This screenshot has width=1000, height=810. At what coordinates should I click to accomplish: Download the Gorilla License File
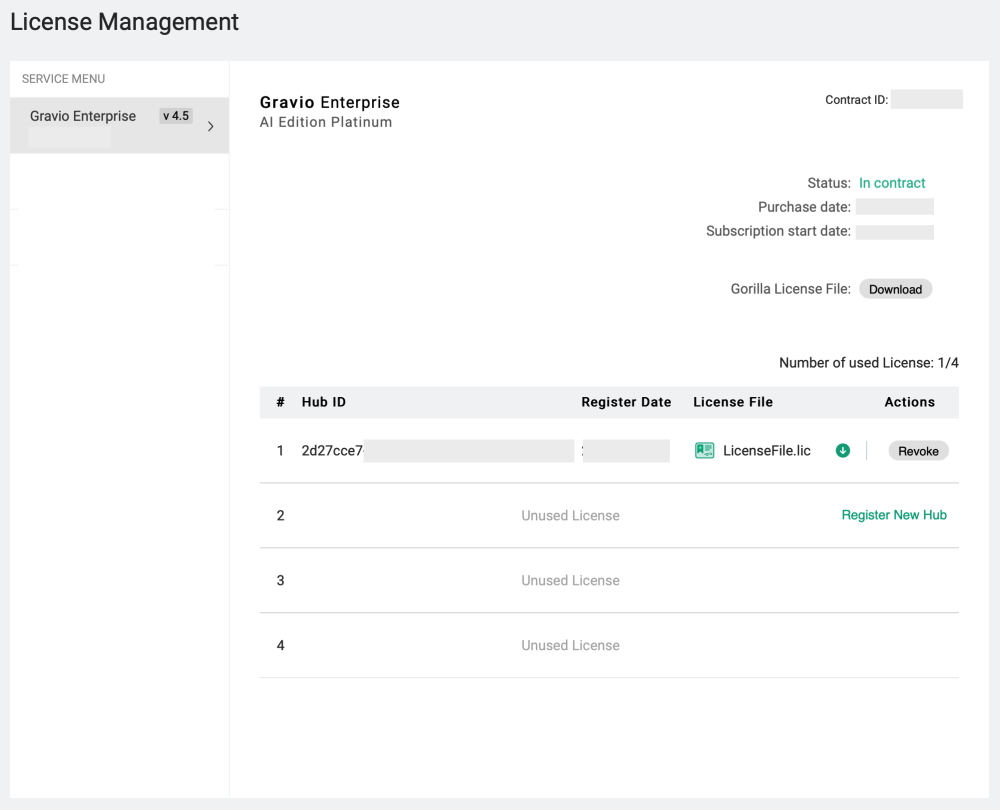[895, 289]
